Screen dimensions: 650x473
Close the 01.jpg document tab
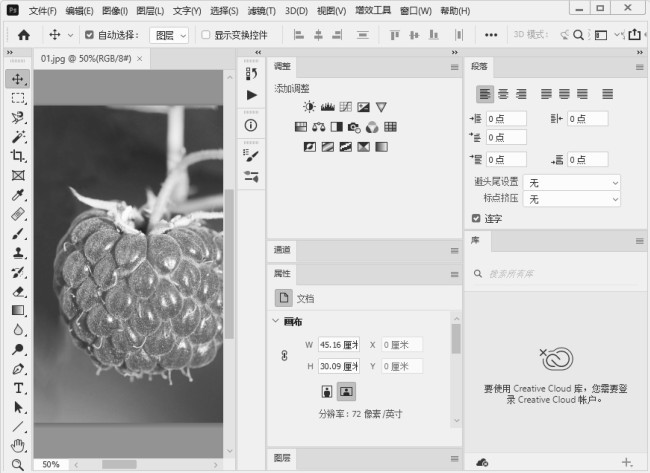click(140, 59)
